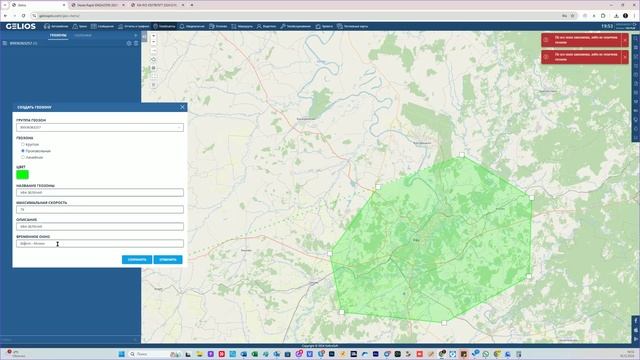The width and height of the screenshot is (640, 360).
Task: Click the list icon beside group name
Action: tap(5, 43)
